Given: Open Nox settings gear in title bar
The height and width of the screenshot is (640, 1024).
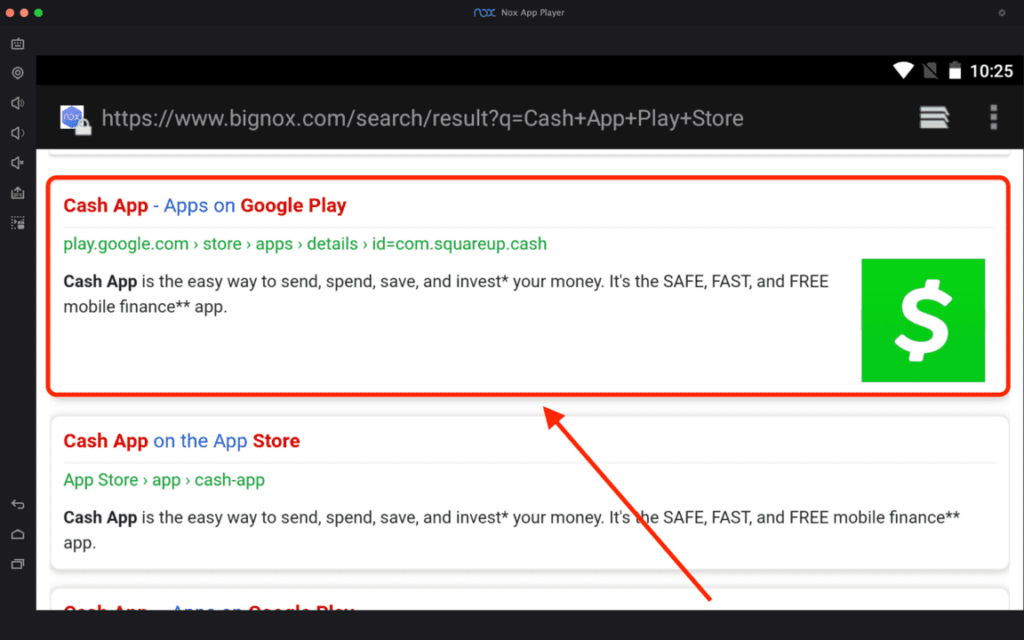Looking at the screenshot, I should pyautogui.click(x=1002, y=12).
